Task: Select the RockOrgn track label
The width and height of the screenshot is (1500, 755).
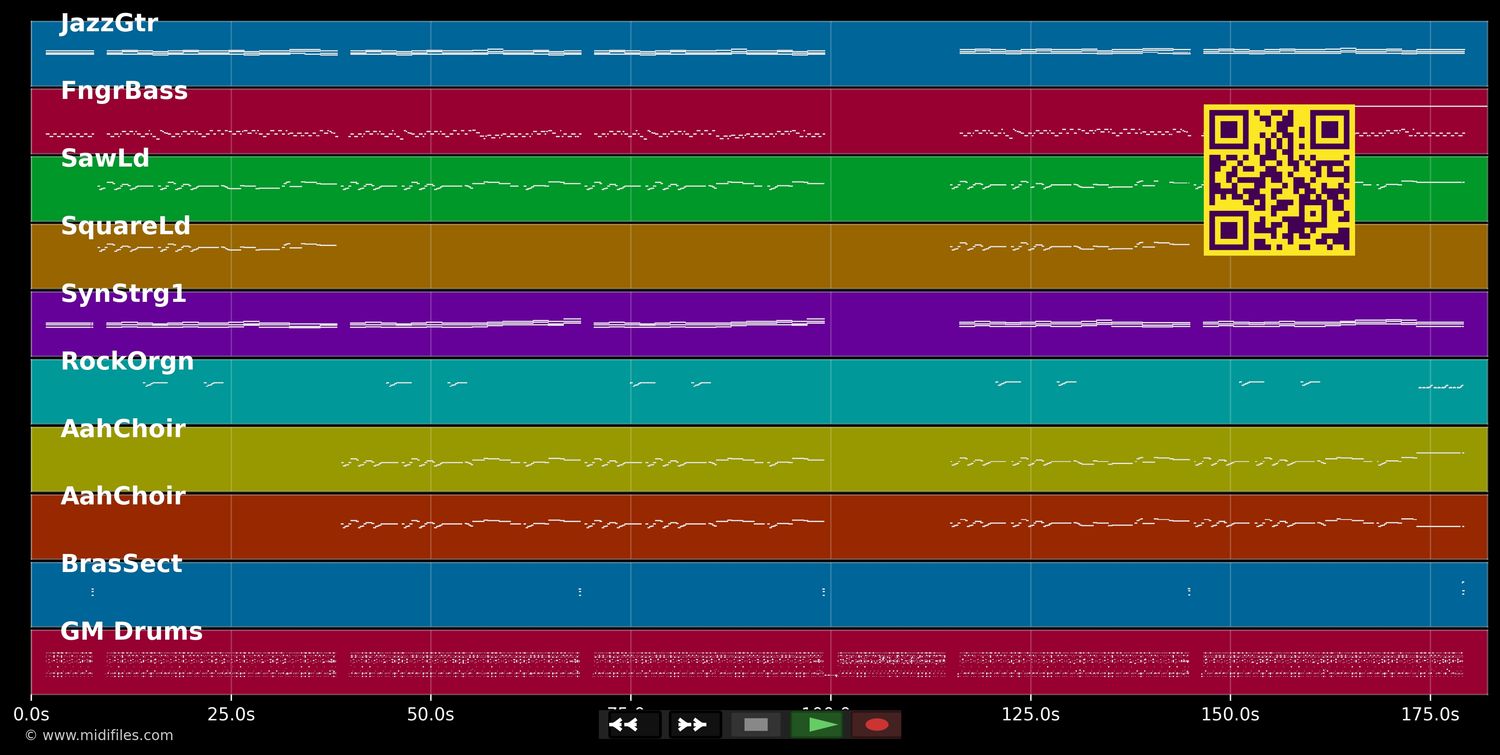Action: (x=128, y=360)
